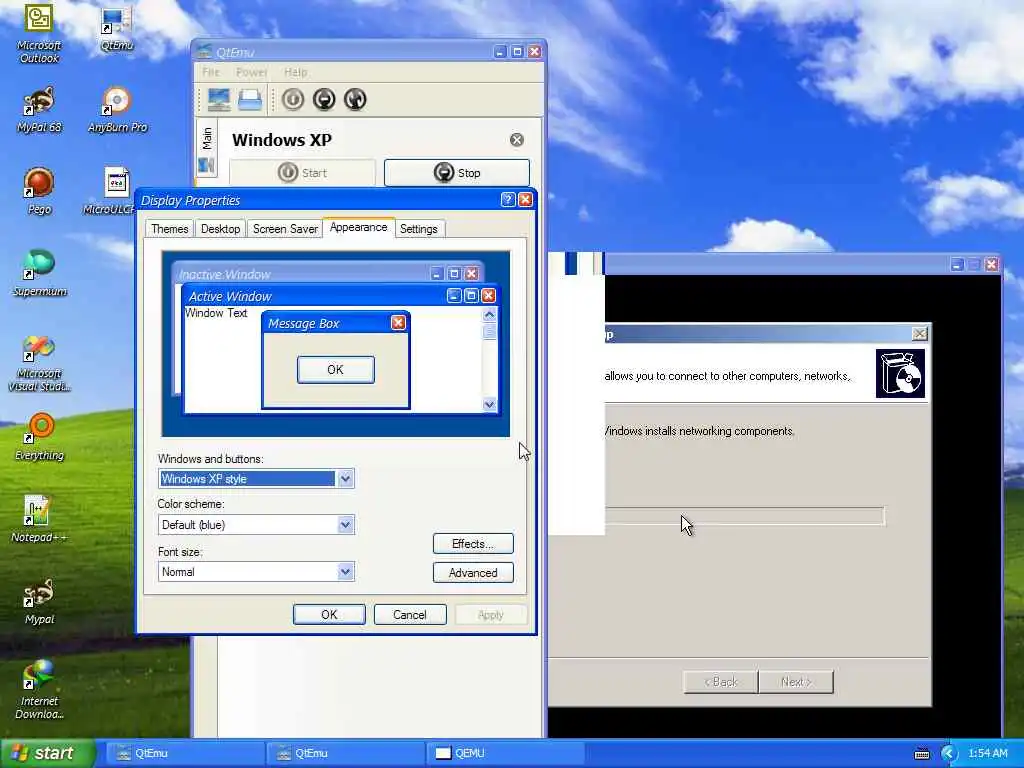Click the third round restart icon in QtEmu toolbar
The width and height of the screenshot is (1024, 768).
point(355,99)
